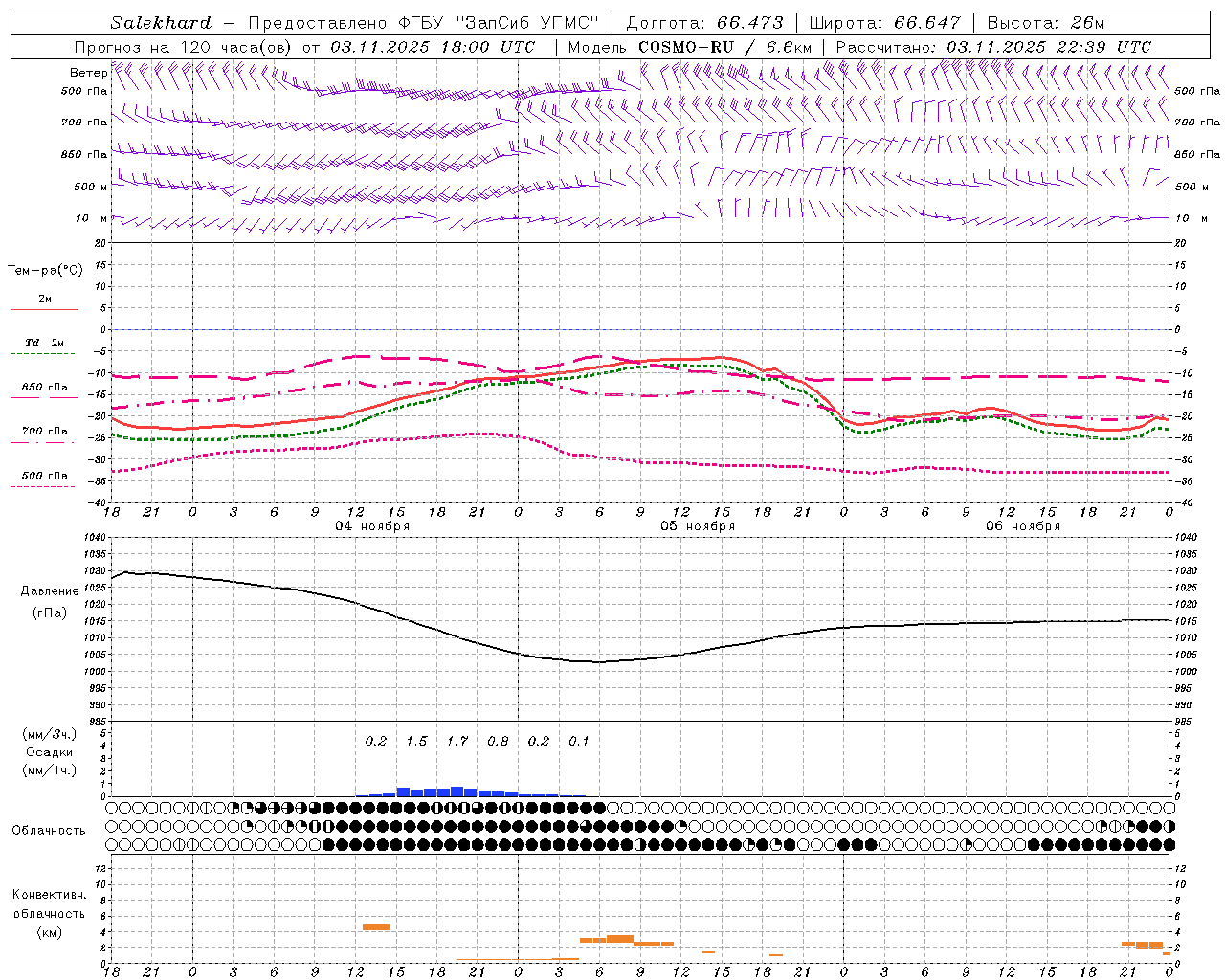
Task: Click the 1.7 precipitation amount value
Action: 457,742
